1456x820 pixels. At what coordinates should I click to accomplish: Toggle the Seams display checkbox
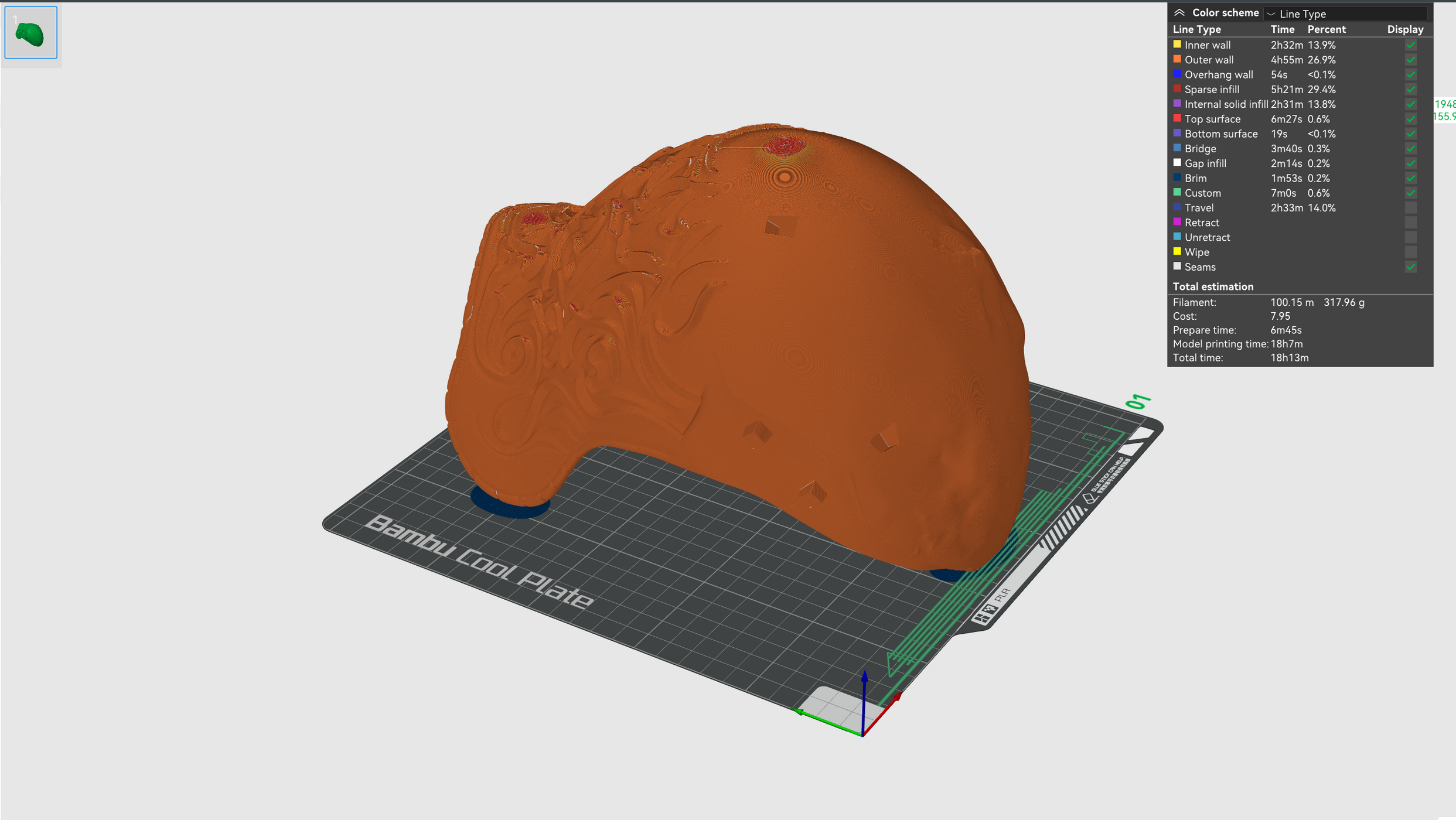(x=1410, y=267)
